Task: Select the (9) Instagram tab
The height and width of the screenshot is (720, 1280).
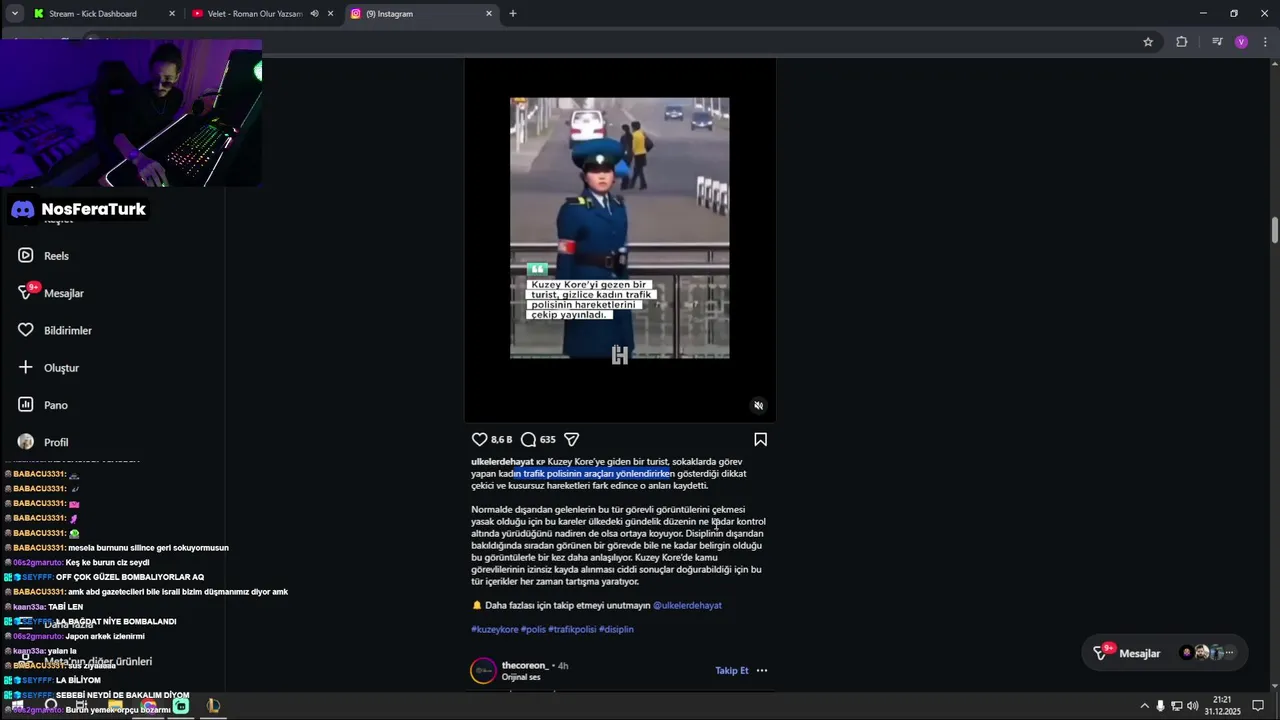Action: tap(420, 14)
